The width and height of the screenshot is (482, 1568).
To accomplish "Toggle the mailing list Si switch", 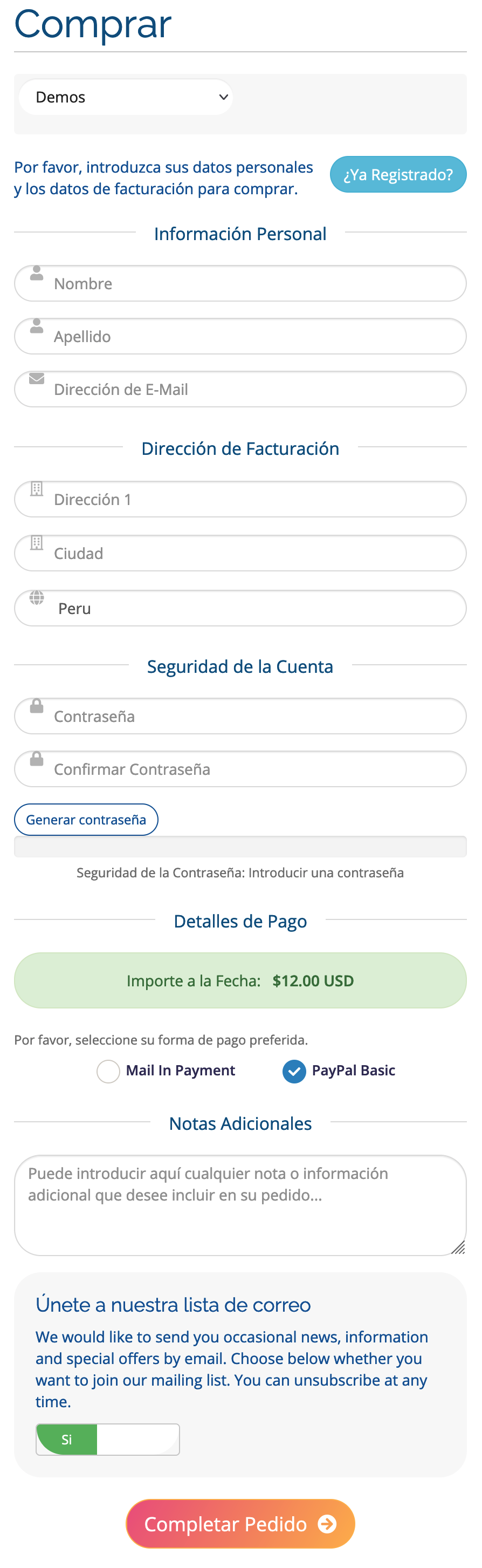I will (x=108, y=1439).
